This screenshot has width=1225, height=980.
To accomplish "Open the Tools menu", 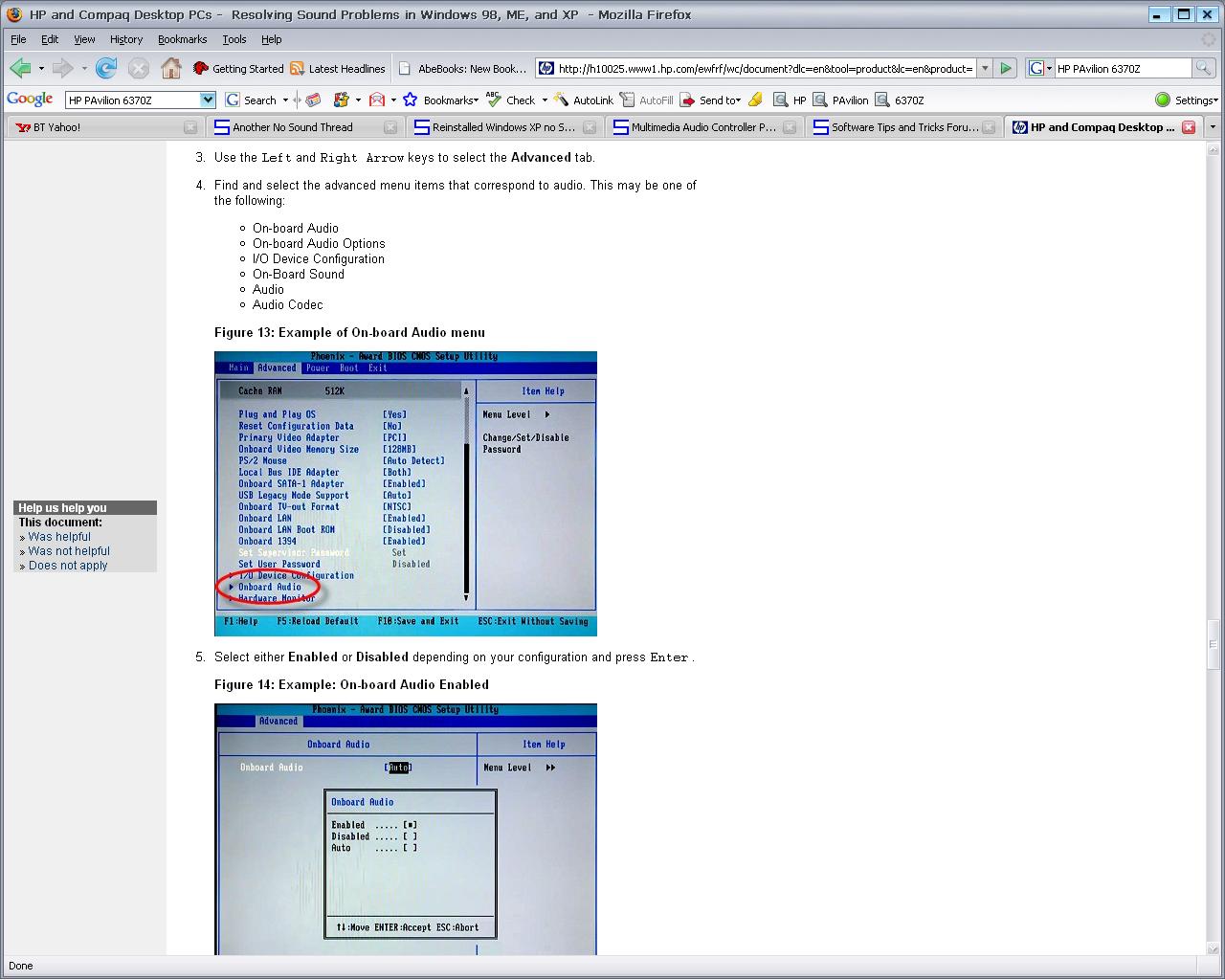I will [234, 39].
